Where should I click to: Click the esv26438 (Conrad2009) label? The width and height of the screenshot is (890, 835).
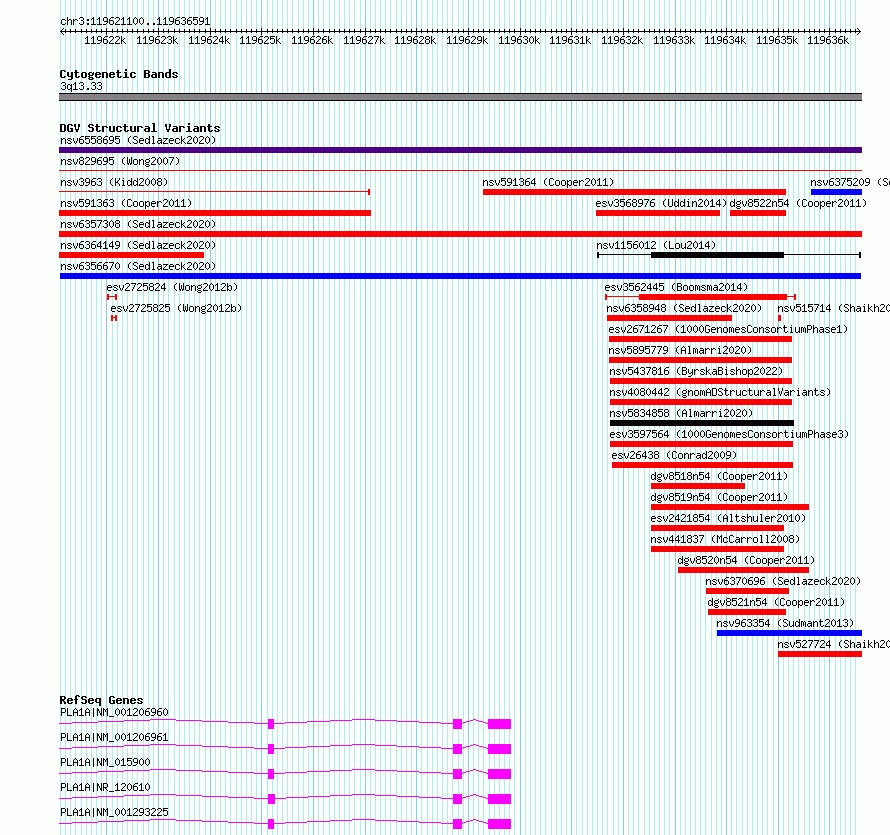click(674, 455)
